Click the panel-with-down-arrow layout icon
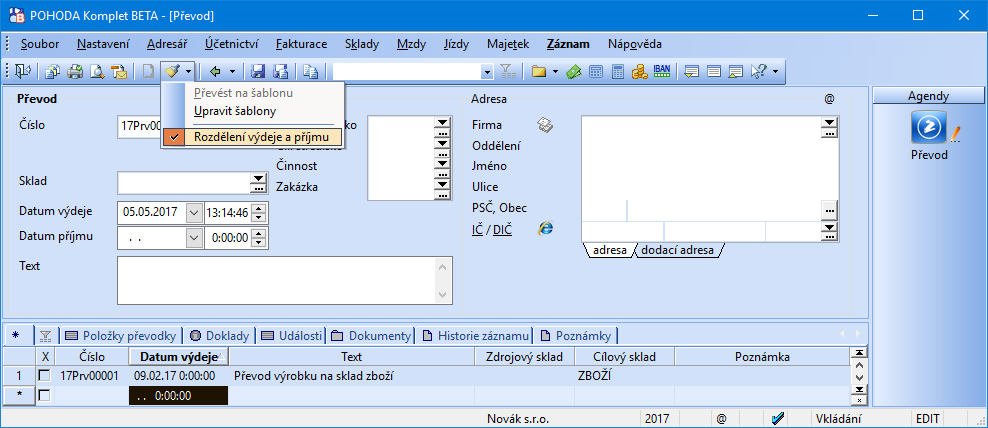The image size is (988, 428). 691,72
